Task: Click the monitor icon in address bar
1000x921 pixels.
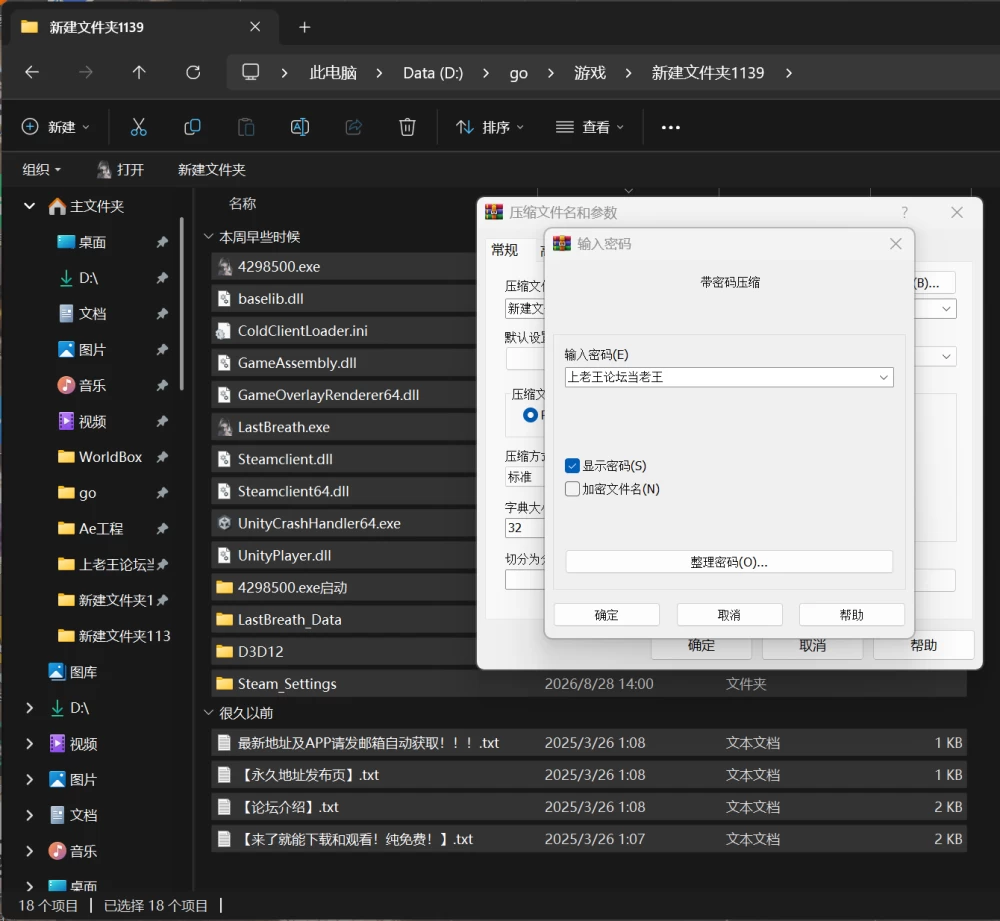Action: point(251,72)
